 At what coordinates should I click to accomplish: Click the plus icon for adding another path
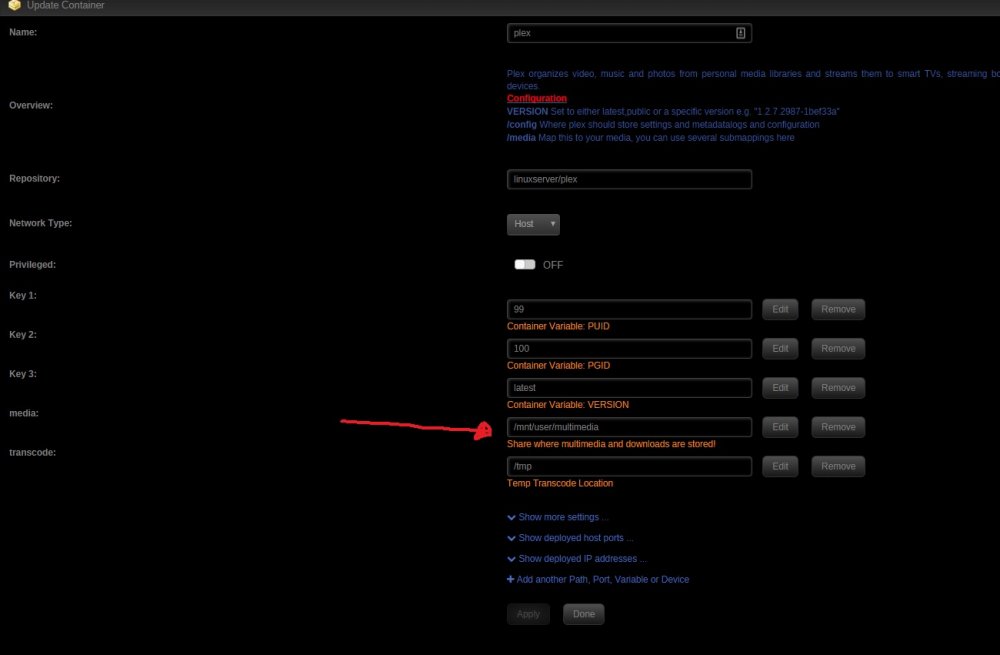click(x=510, y=579)
